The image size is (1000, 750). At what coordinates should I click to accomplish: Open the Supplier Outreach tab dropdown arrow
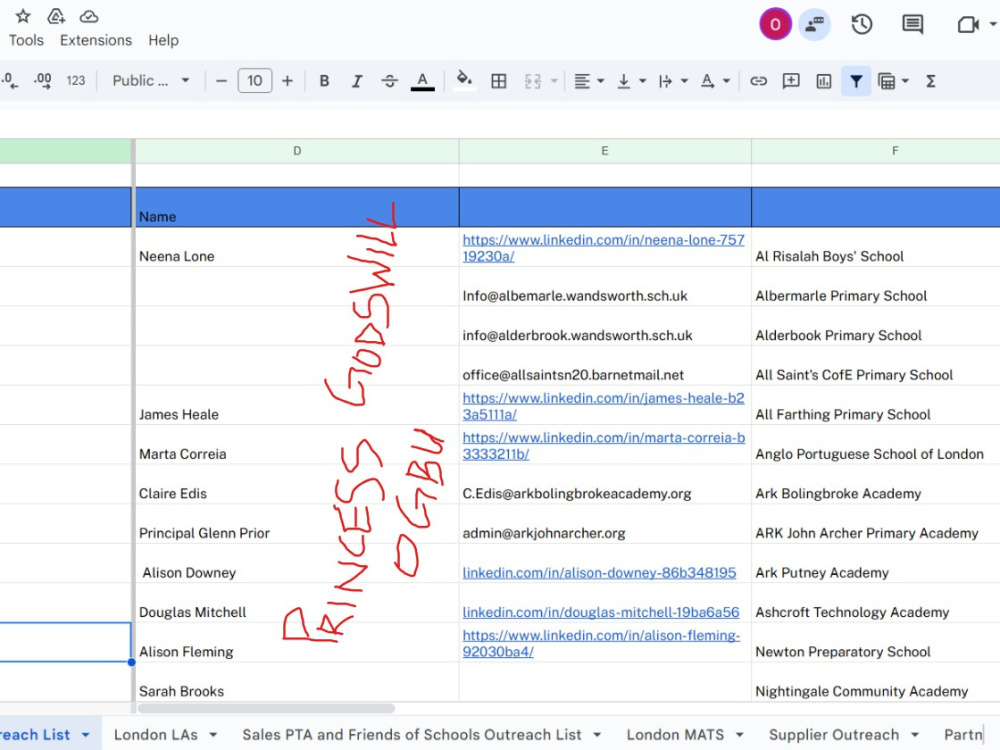click(x=915, y=735)
